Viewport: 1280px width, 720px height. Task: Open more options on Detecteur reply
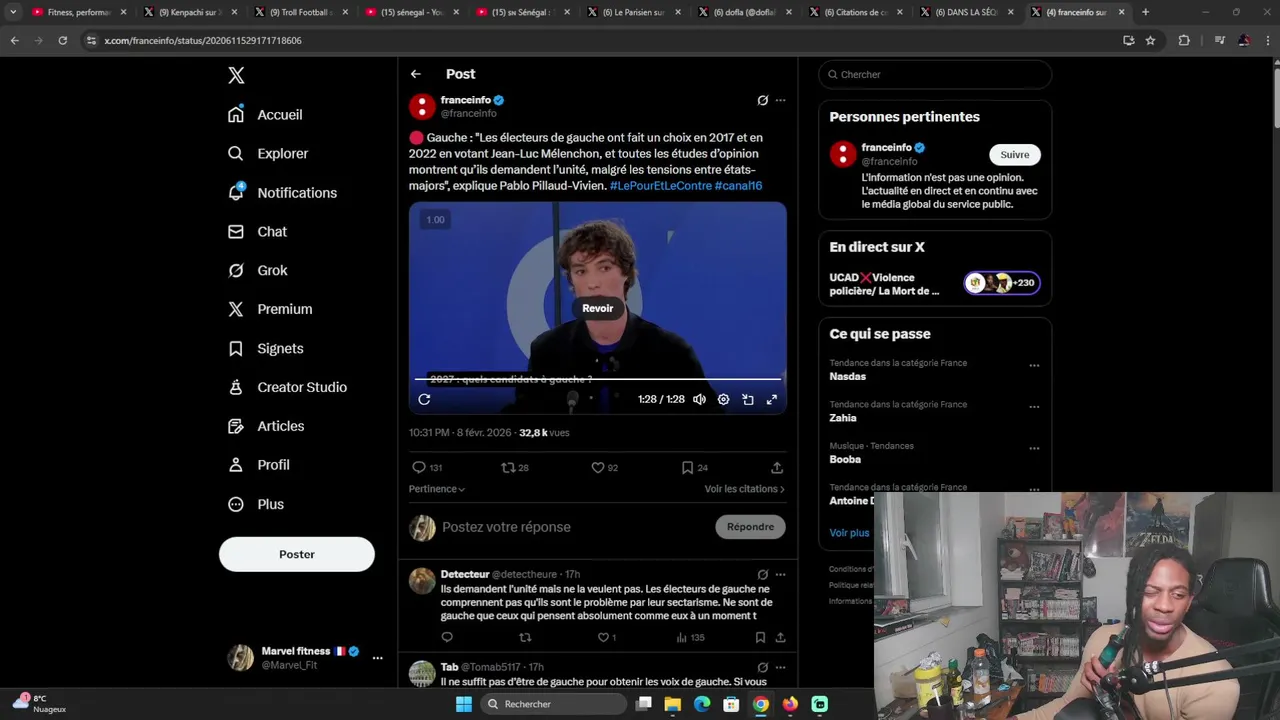[x=780, y=574]
